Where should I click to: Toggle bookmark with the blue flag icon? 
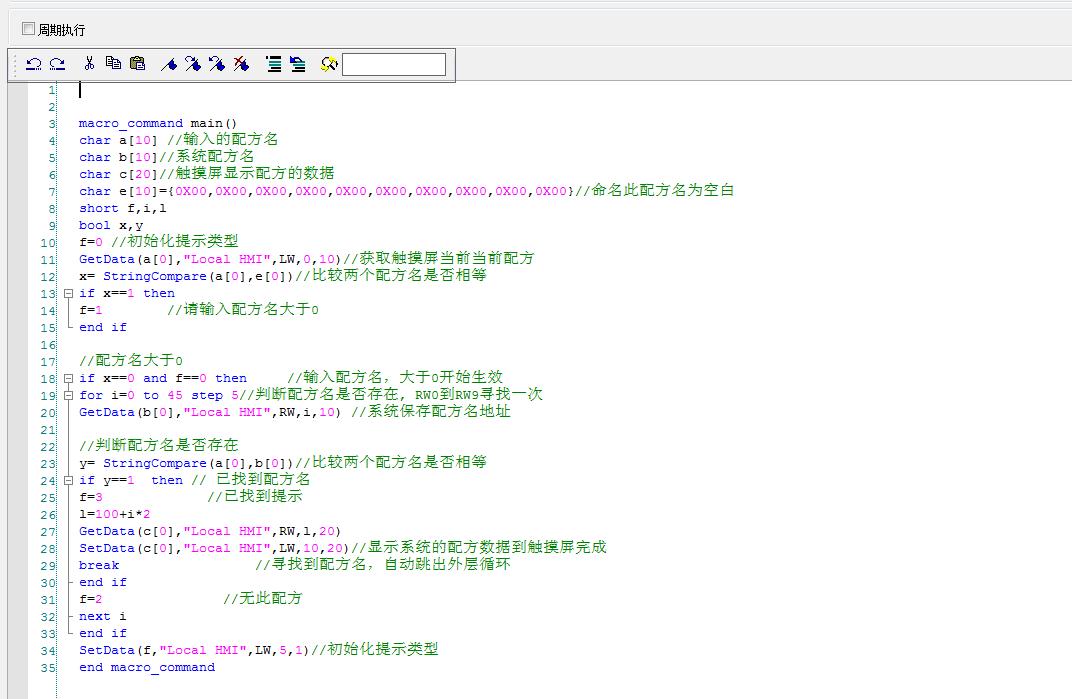click(169, 64)
